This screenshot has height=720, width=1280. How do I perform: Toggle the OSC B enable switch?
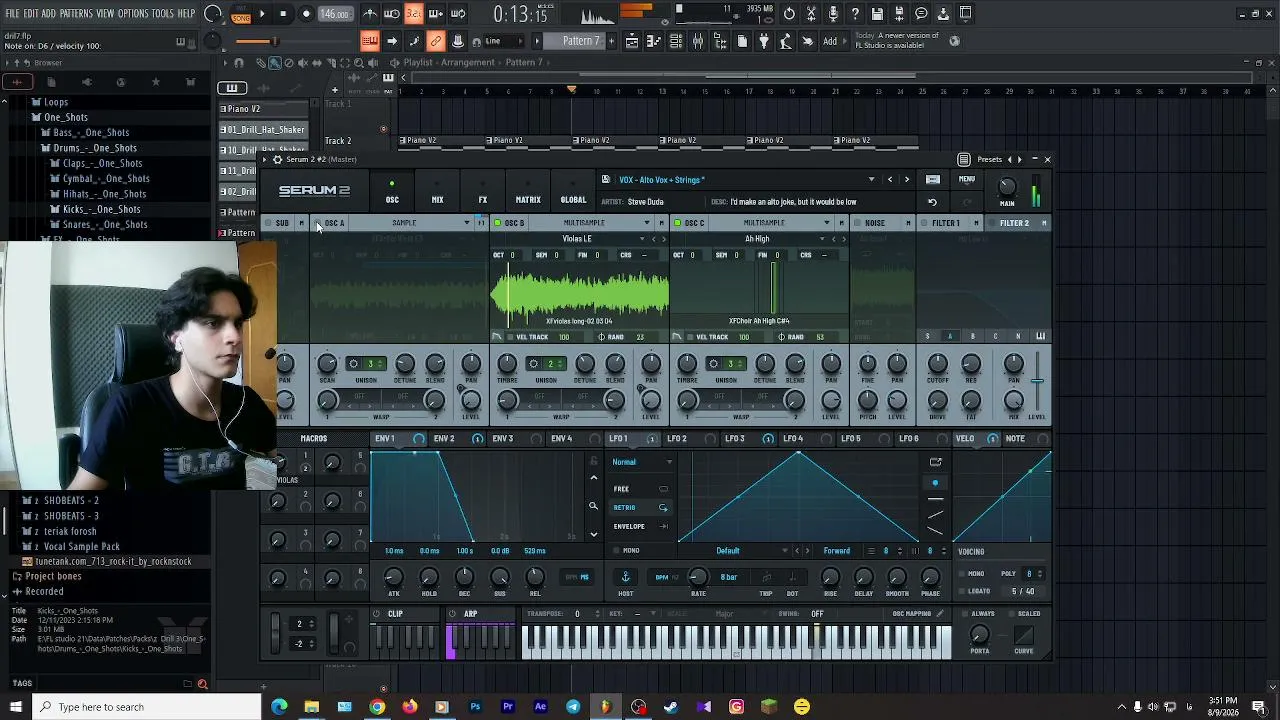click(x=497, y=223)
